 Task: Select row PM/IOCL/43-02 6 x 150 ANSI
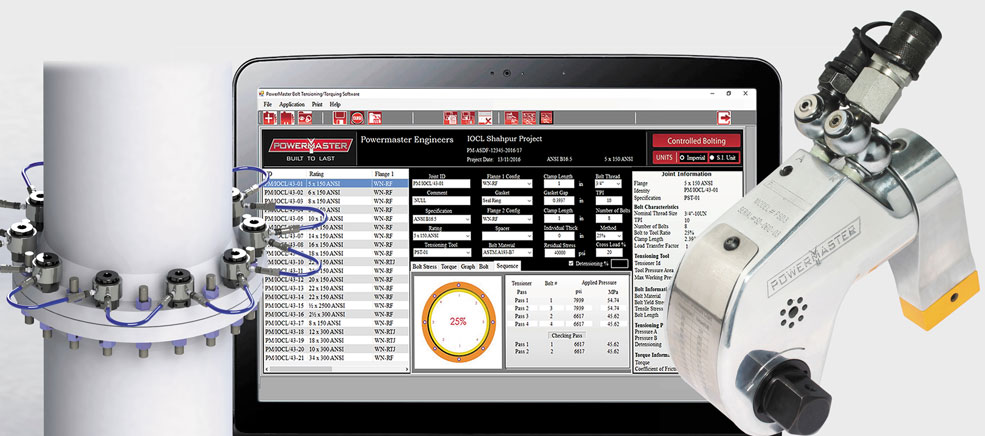337,192
